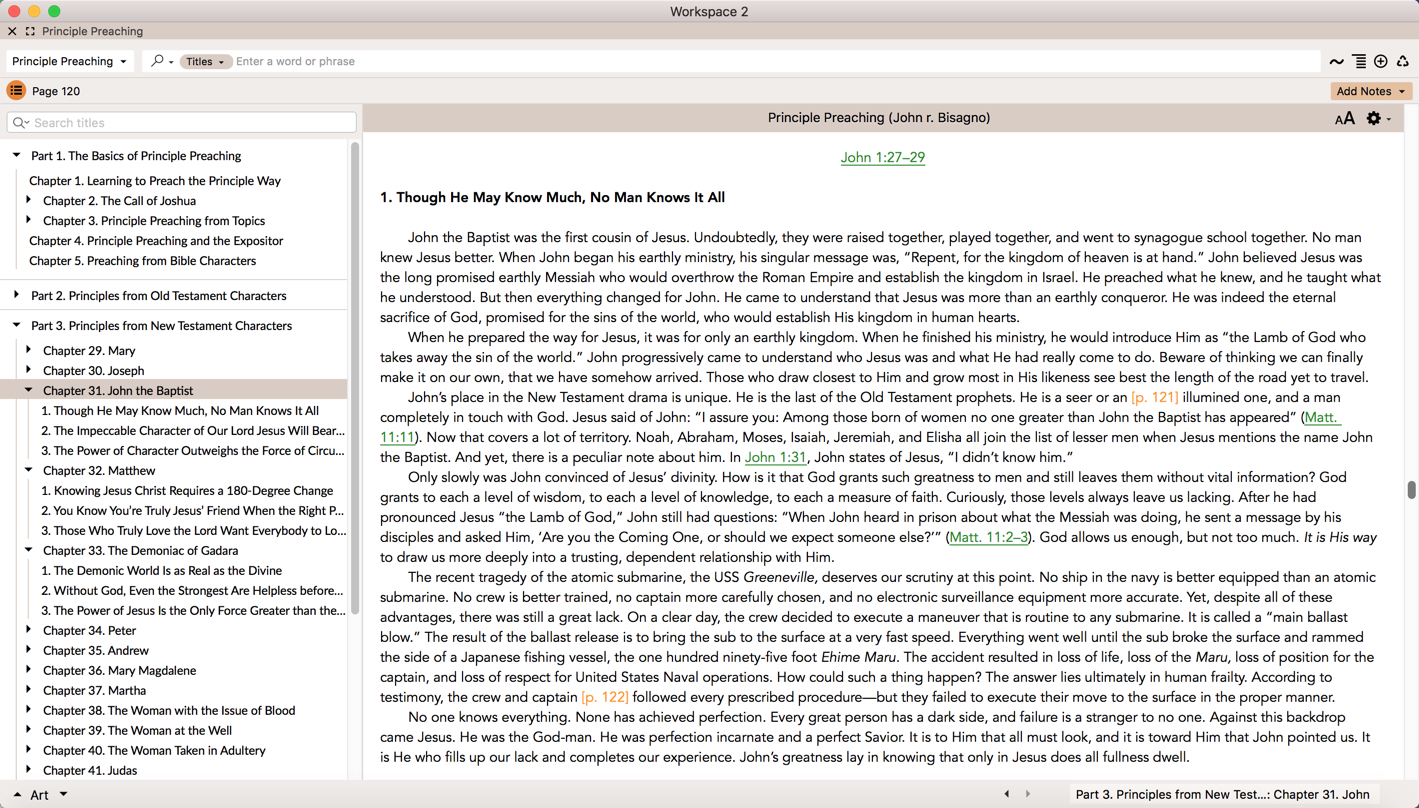Click the circled plus add-parallel icon
Viewport: 1419px width, 808px height.
click(1381, 62)
